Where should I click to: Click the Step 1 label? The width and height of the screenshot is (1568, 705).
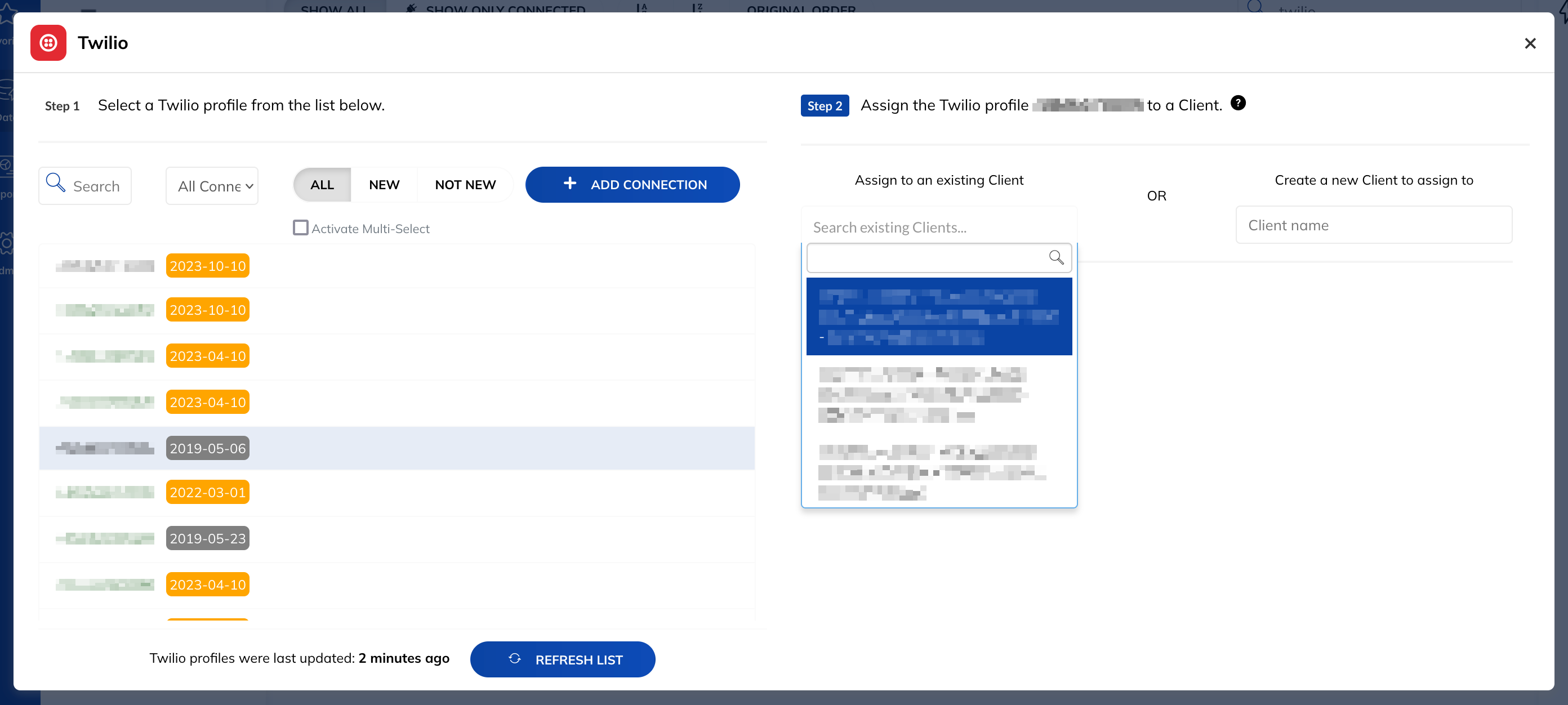tap(62, 106)
